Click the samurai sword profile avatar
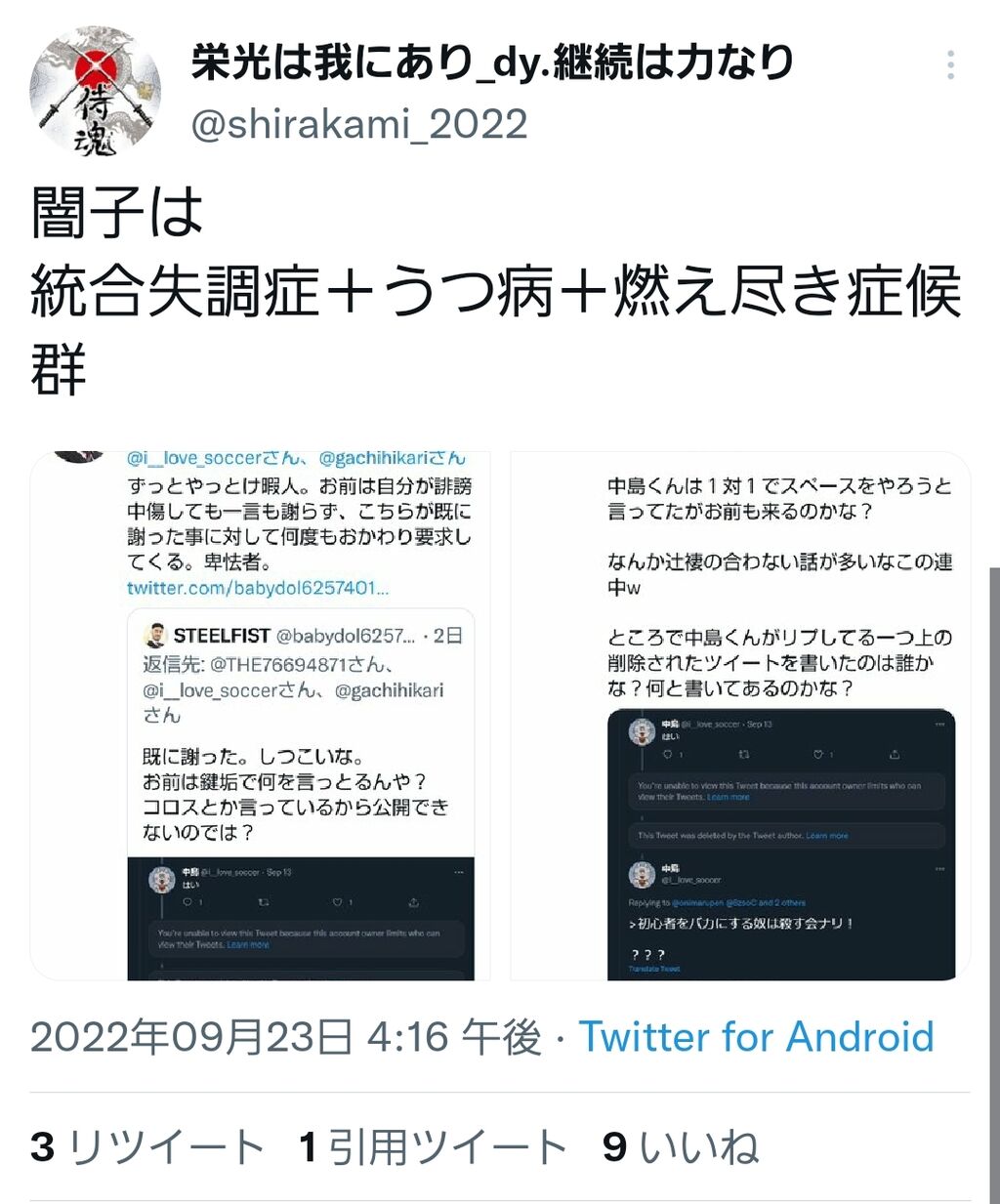The image size is (1000, 1204). click(96, 92)
